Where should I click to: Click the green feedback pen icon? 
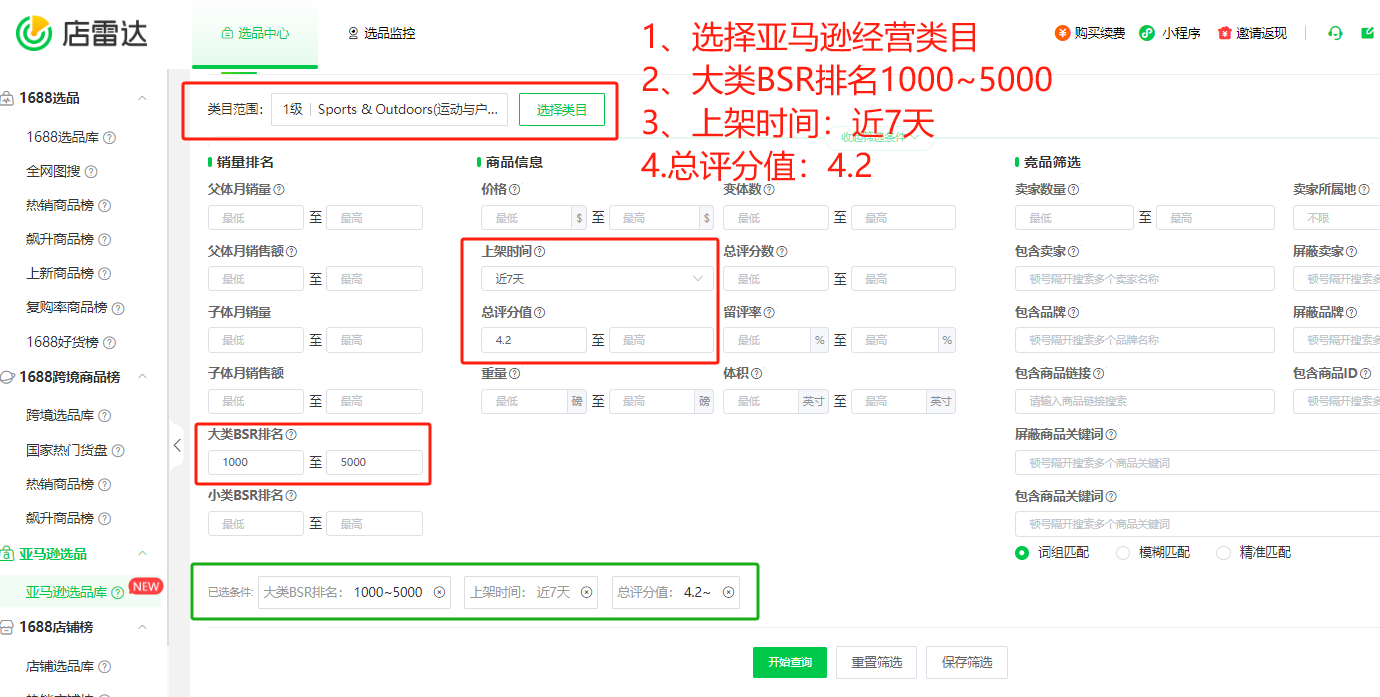1367,33
